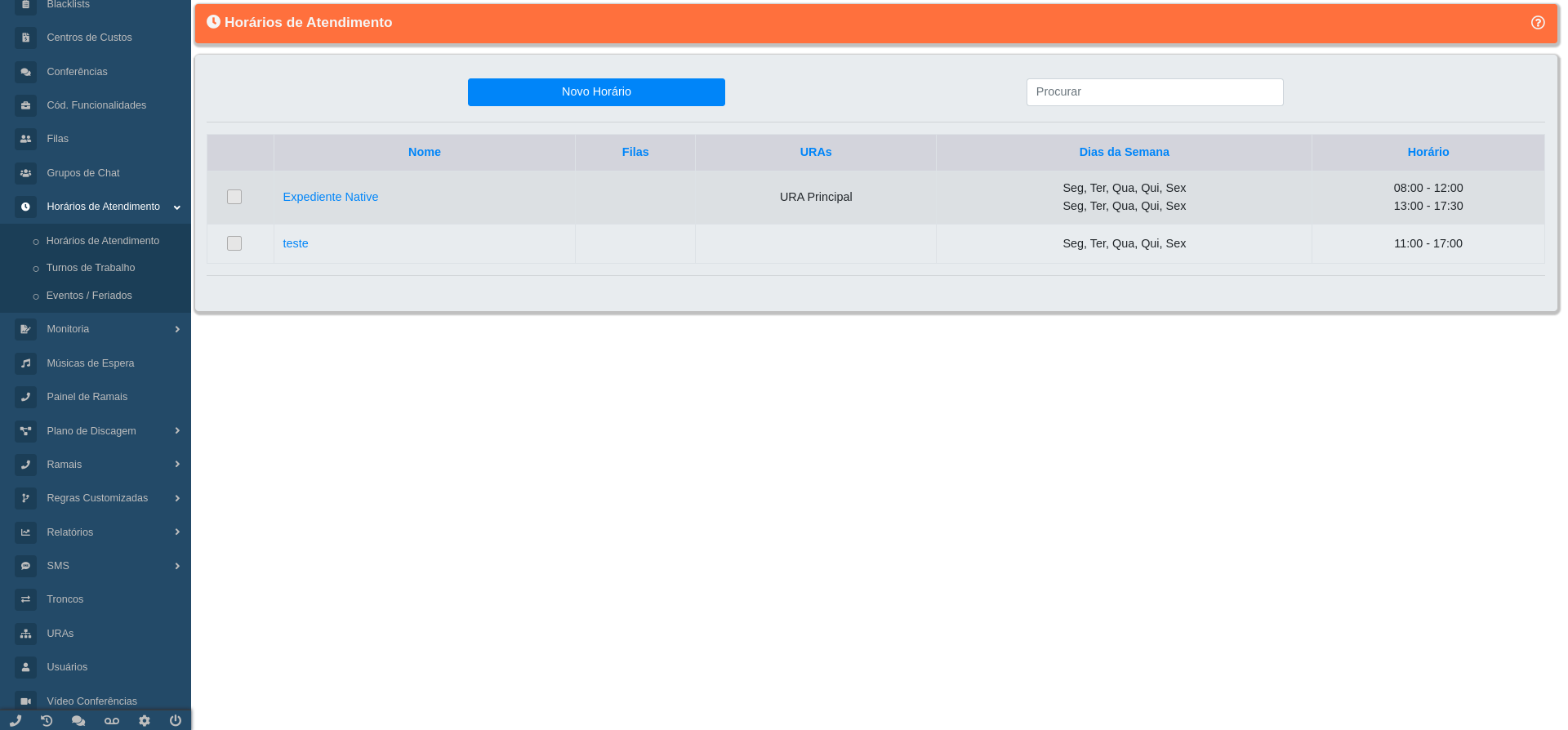Screen dimensions: 1568x730
Task: Click the 13:00 - 17:30 time value
Action: click(x=1428, y=206)
